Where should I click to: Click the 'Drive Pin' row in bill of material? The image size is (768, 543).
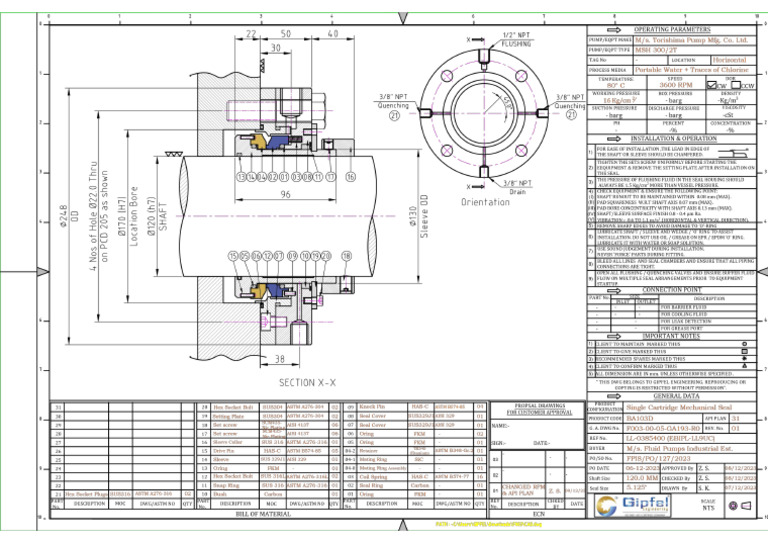point(268,451)
